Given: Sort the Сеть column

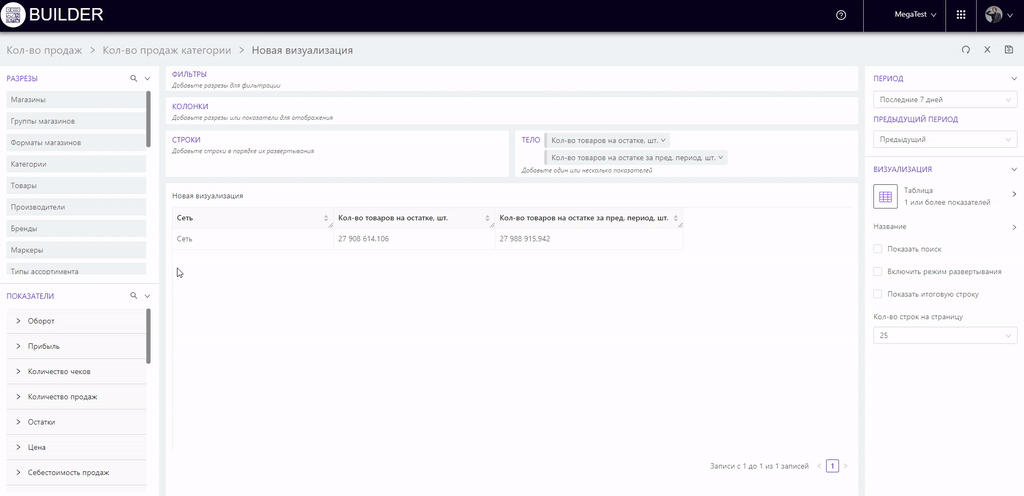Looking at the screenshot, I should [x=328, y=217].
